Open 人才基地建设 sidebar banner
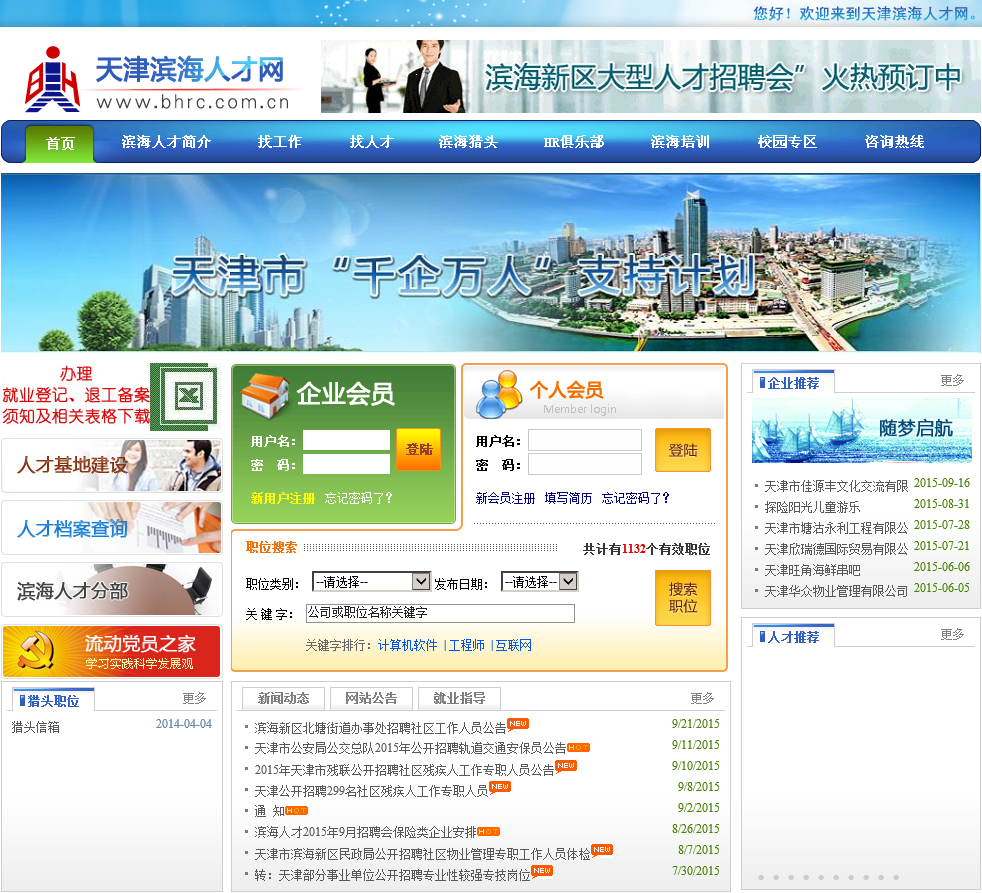The image size is (982, 893). (111, 465)
